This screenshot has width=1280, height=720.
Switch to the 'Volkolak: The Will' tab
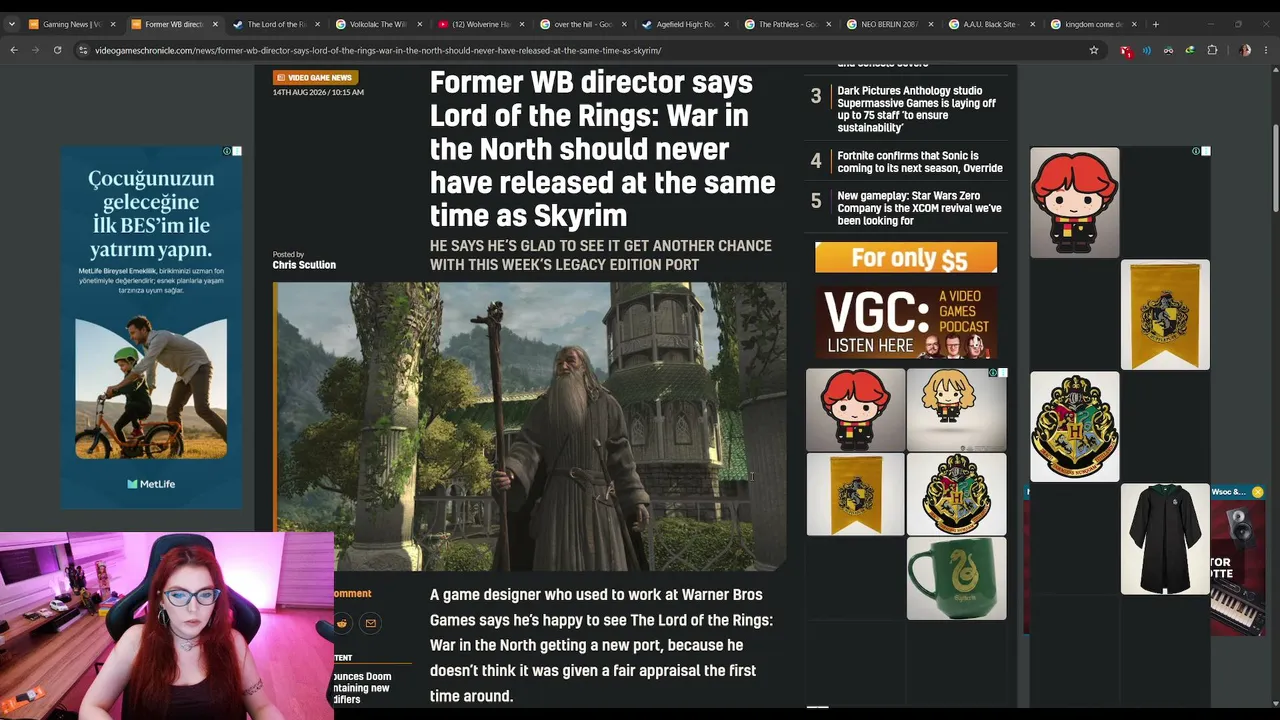(377, 24)
